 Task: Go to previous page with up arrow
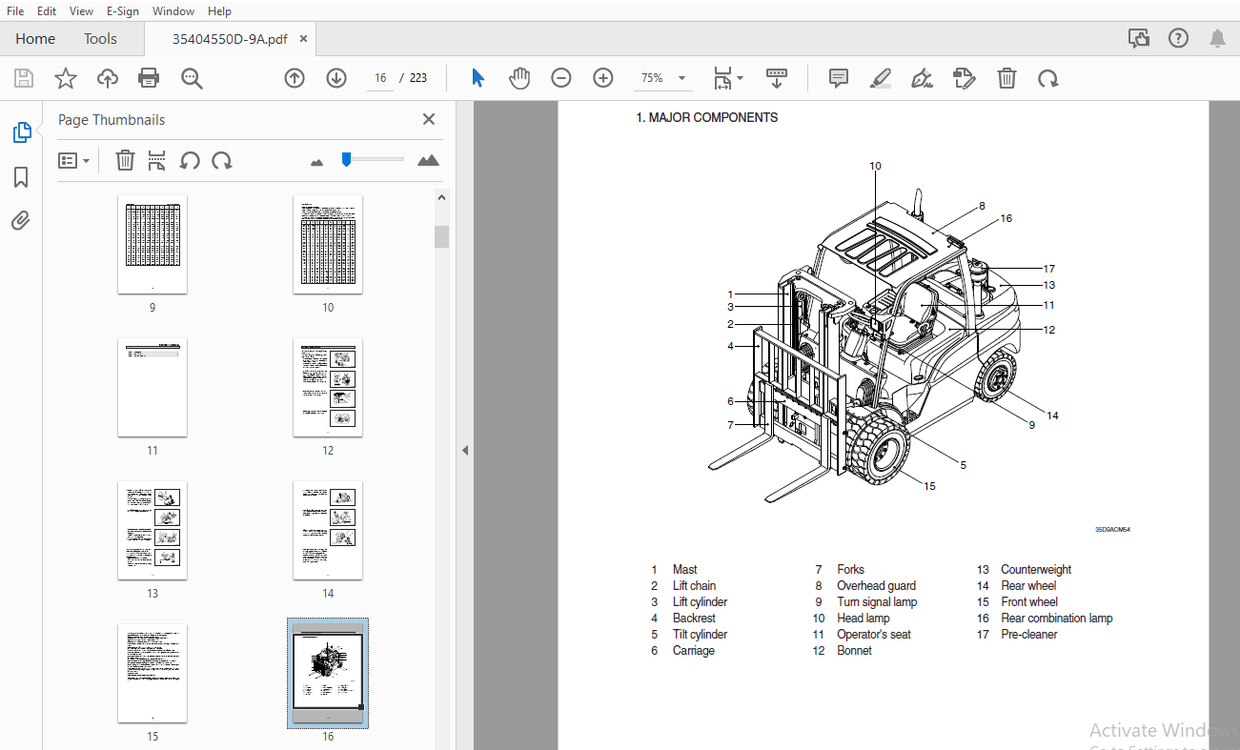coord(294,77)
